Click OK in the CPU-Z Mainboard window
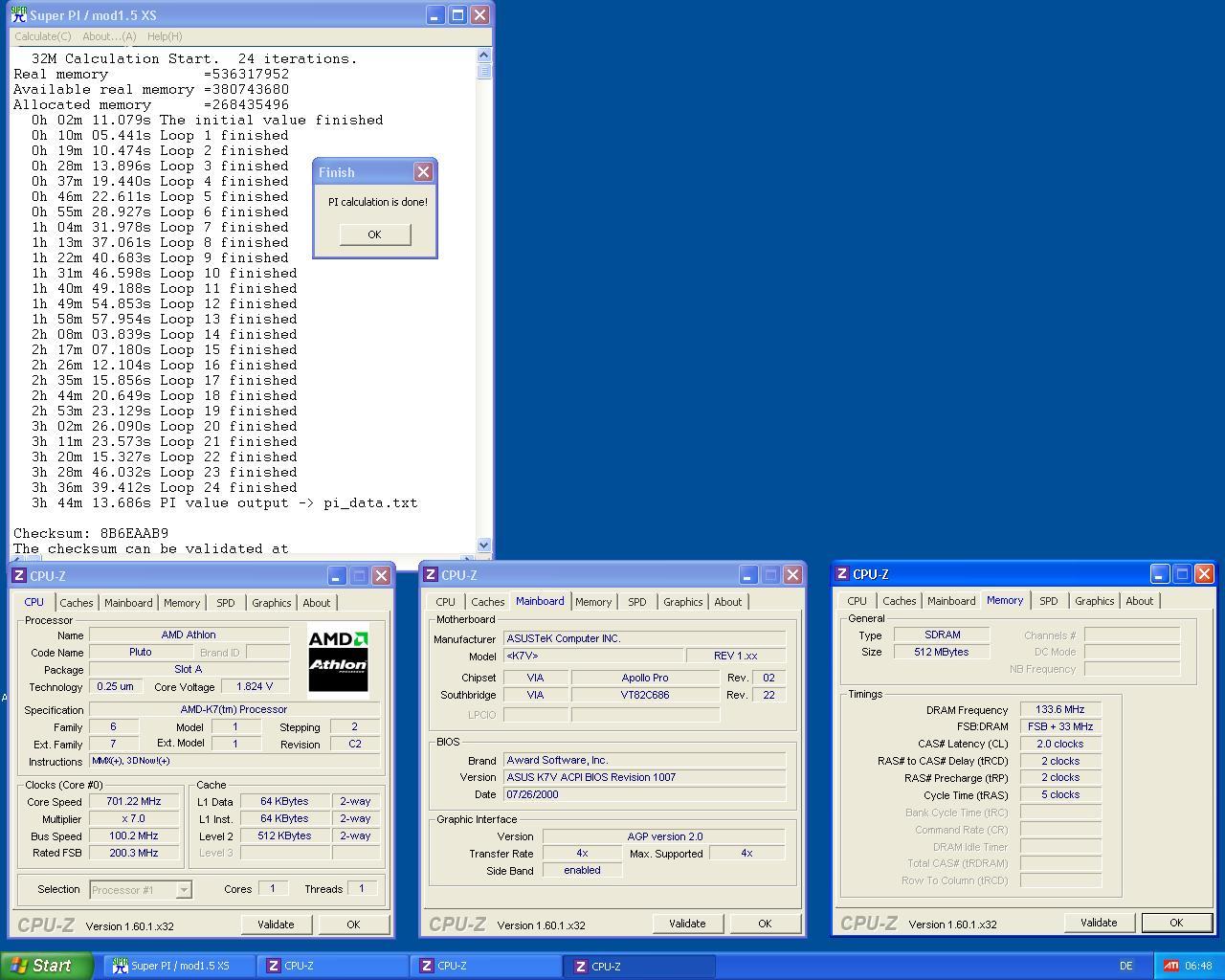This screenshot has height=980, width=1225. (765, 924)
